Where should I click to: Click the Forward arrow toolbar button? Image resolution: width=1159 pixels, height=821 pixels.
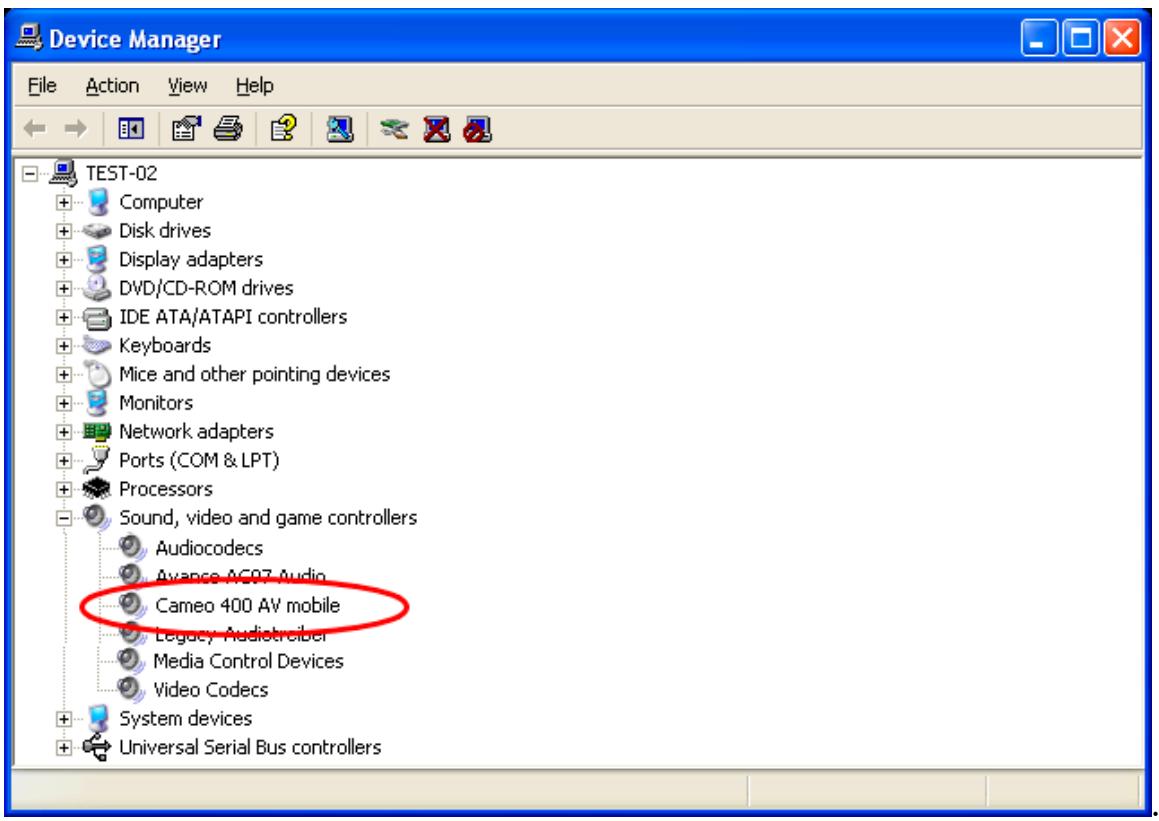75,129
